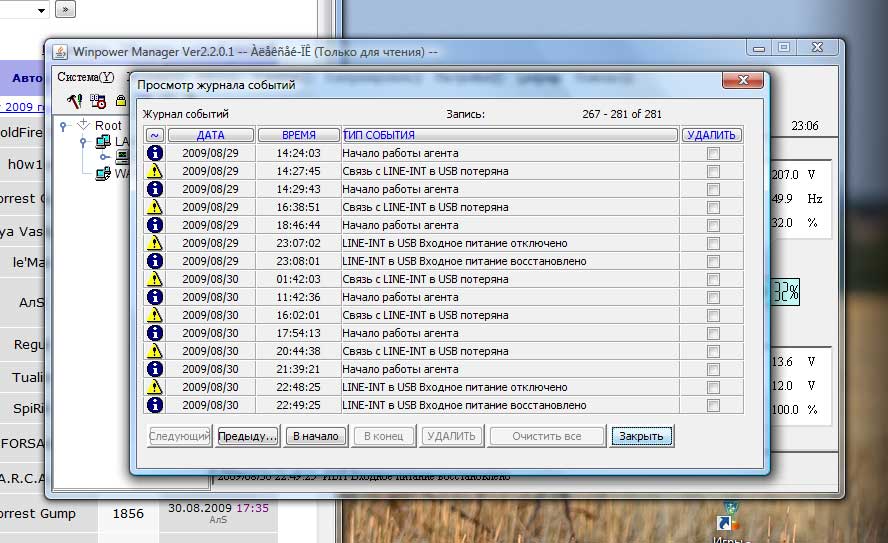The width and height of the screenshot is (888, 543).
Task: Tick delete checkbox for 14:24:03 event
Action: click(713, 153)
